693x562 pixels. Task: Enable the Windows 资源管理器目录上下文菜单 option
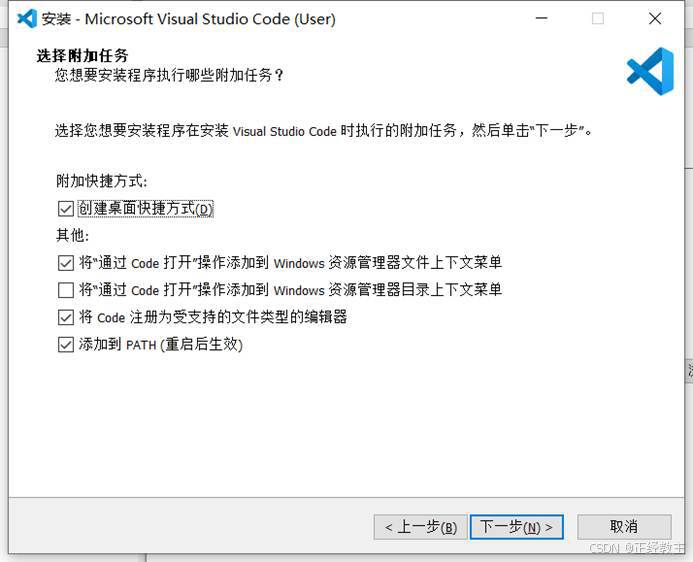pyautogui.click(x=66, y=290)
